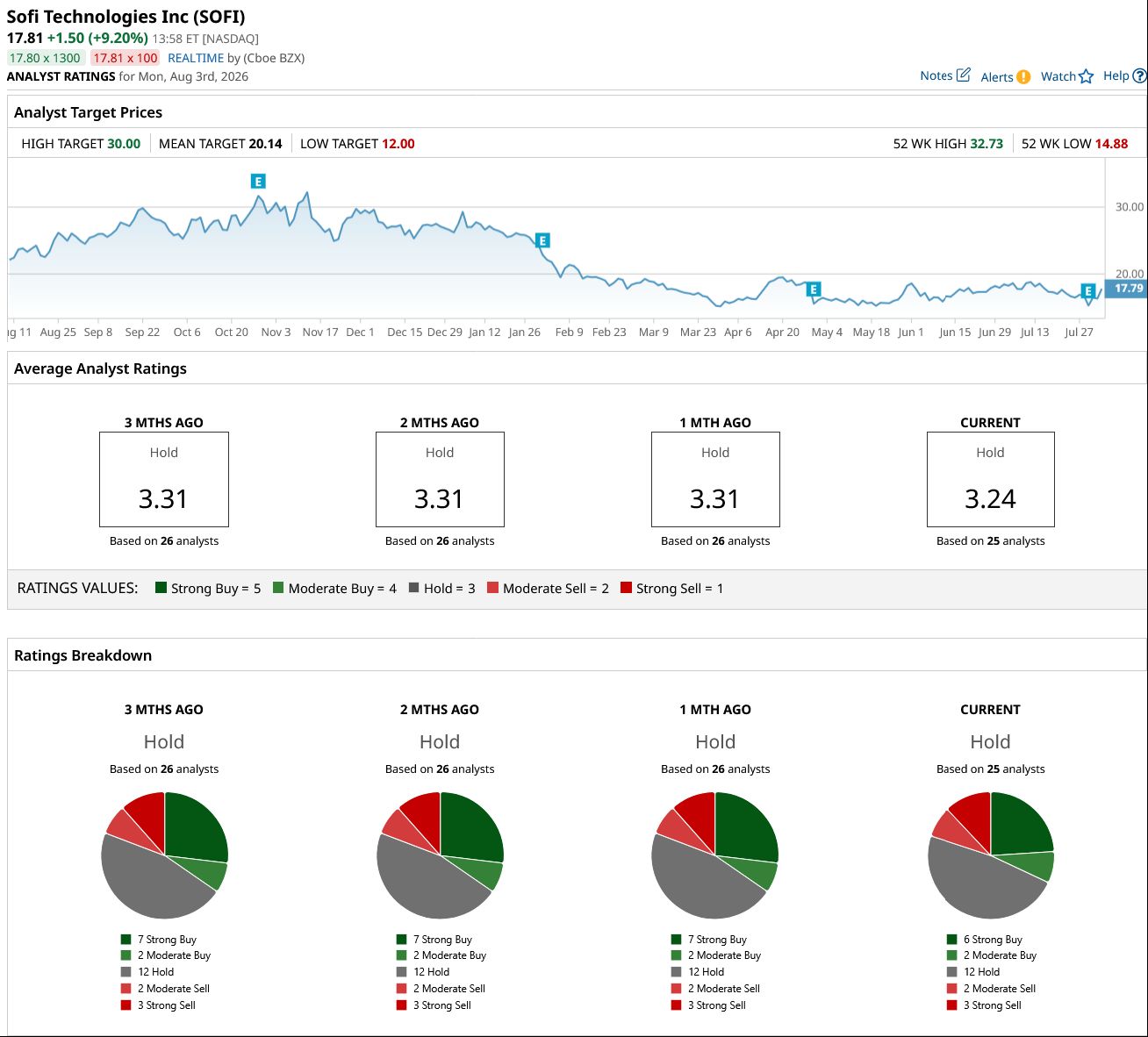The image size is (1148, 1037).
Task: Click the Sofi Technologies Inc (SOFI) title
Action: (126, 17)
